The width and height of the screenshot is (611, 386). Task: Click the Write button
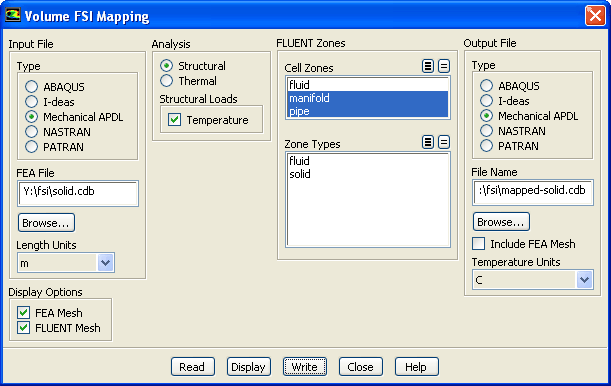[x=305, y=367]
